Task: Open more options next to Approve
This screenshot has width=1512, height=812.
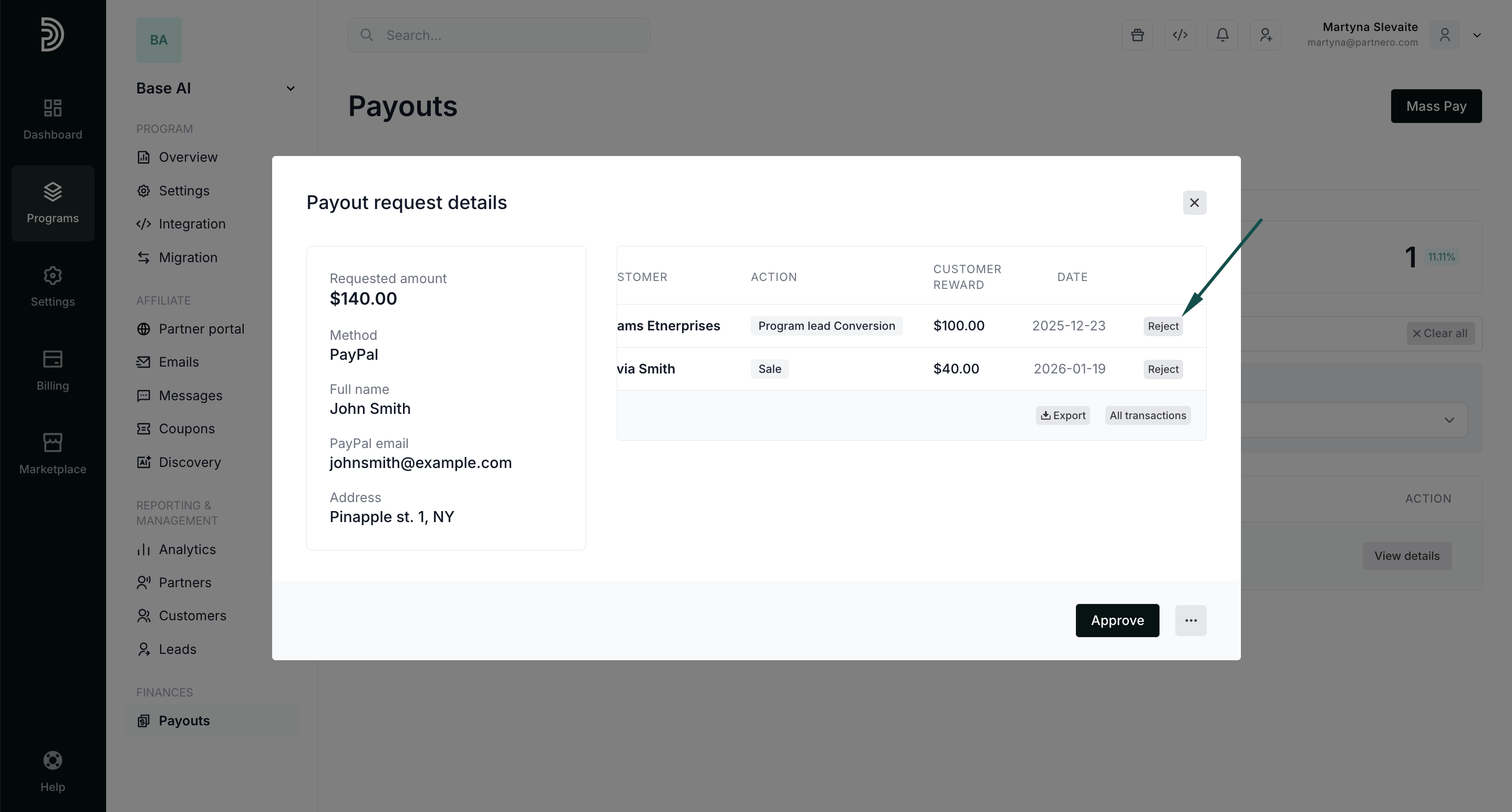Action: 1190,620
